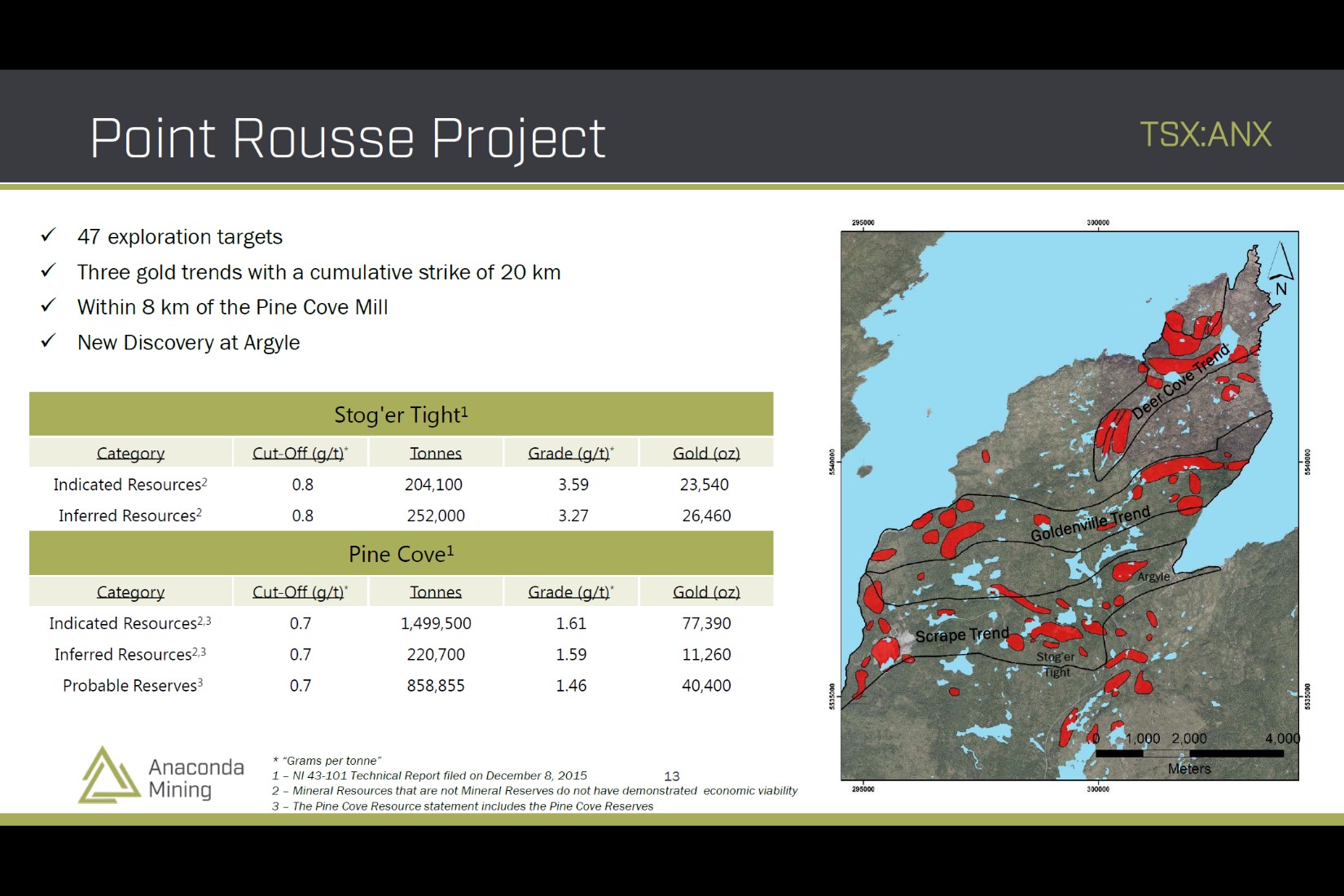Viewport: 1344px width, 896px height.
Task: Click 'Scrape Trend' map label
Action: point(962,635)
